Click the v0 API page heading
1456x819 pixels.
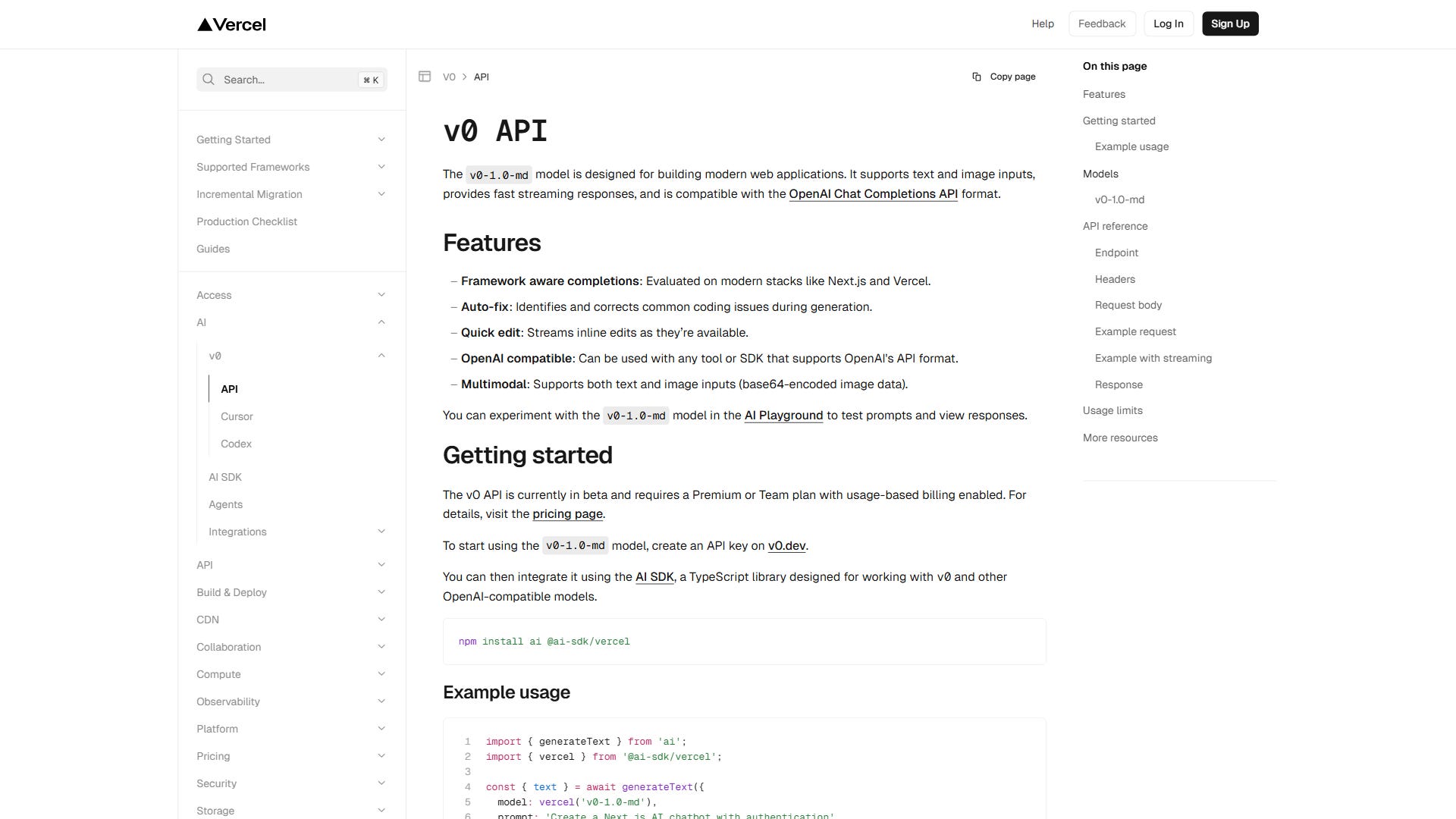click(494, 131)
